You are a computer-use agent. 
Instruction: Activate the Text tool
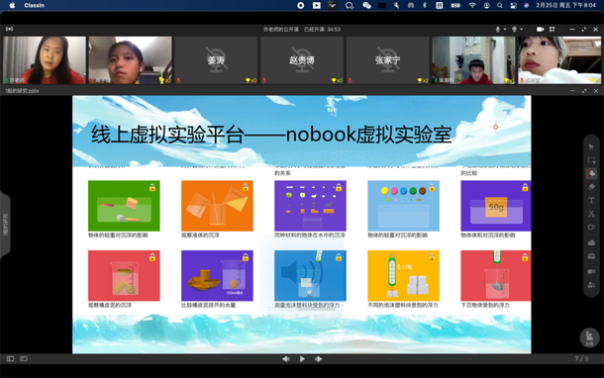pyautogui.click(x=591, y=200)
